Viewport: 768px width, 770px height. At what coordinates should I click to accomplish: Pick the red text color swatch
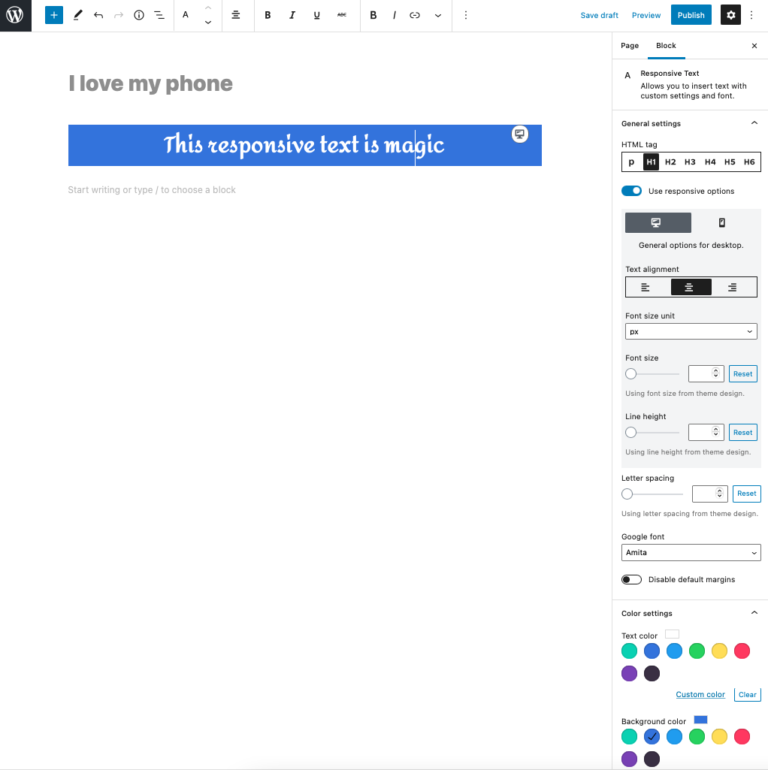pos(742,651)
